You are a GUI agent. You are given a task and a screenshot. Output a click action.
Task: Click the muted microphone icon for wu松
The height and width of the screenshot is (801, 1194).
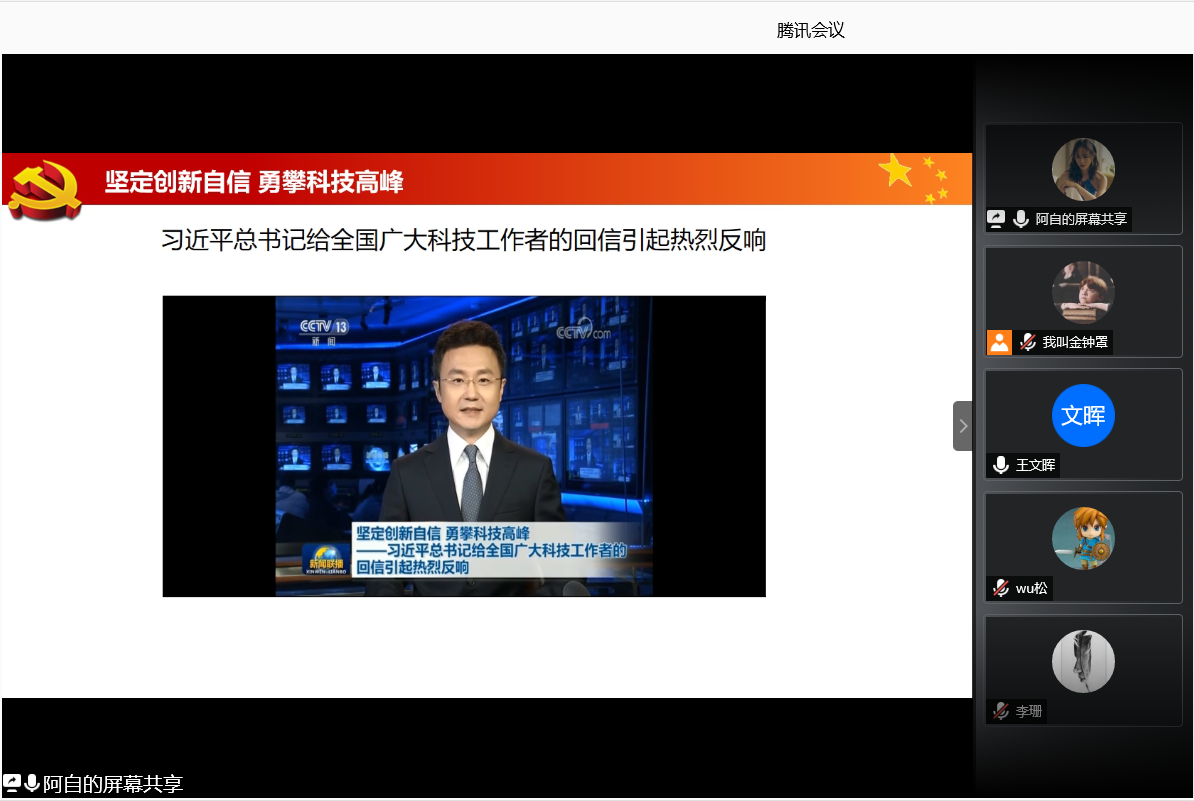(x=1001, y=588)
